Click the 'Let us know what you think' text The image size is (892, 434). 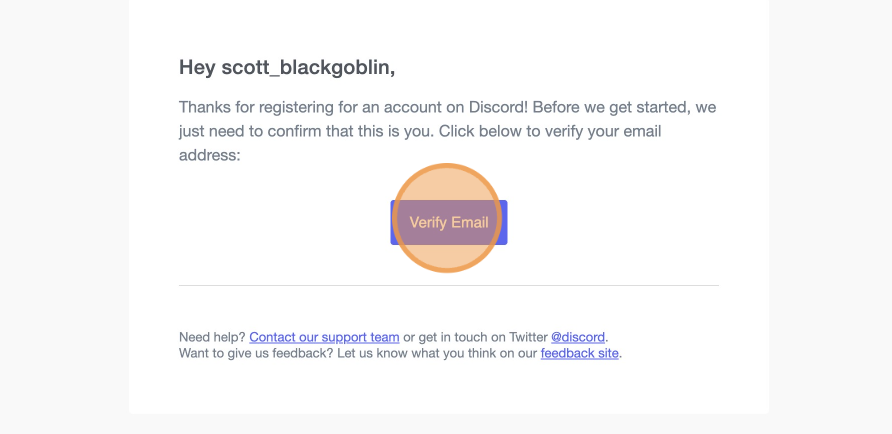point(416,353)
